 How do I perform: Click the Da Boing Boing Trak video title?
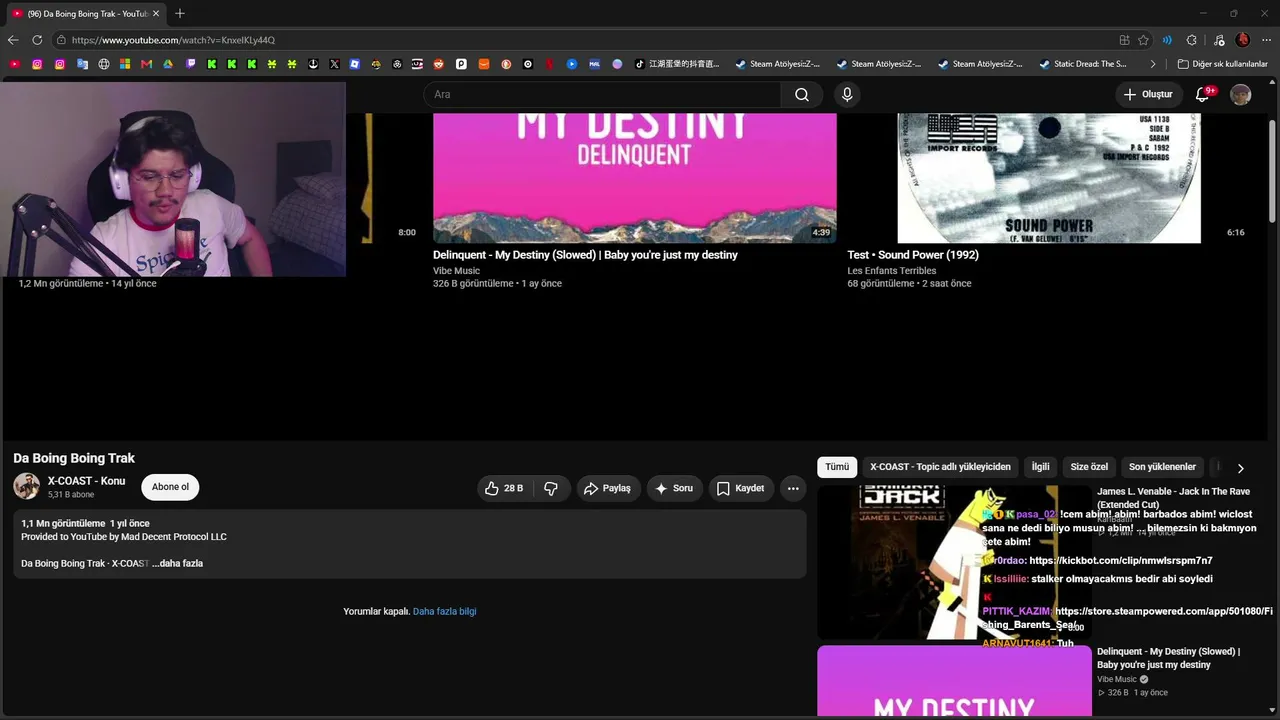[x=74, y=458]
